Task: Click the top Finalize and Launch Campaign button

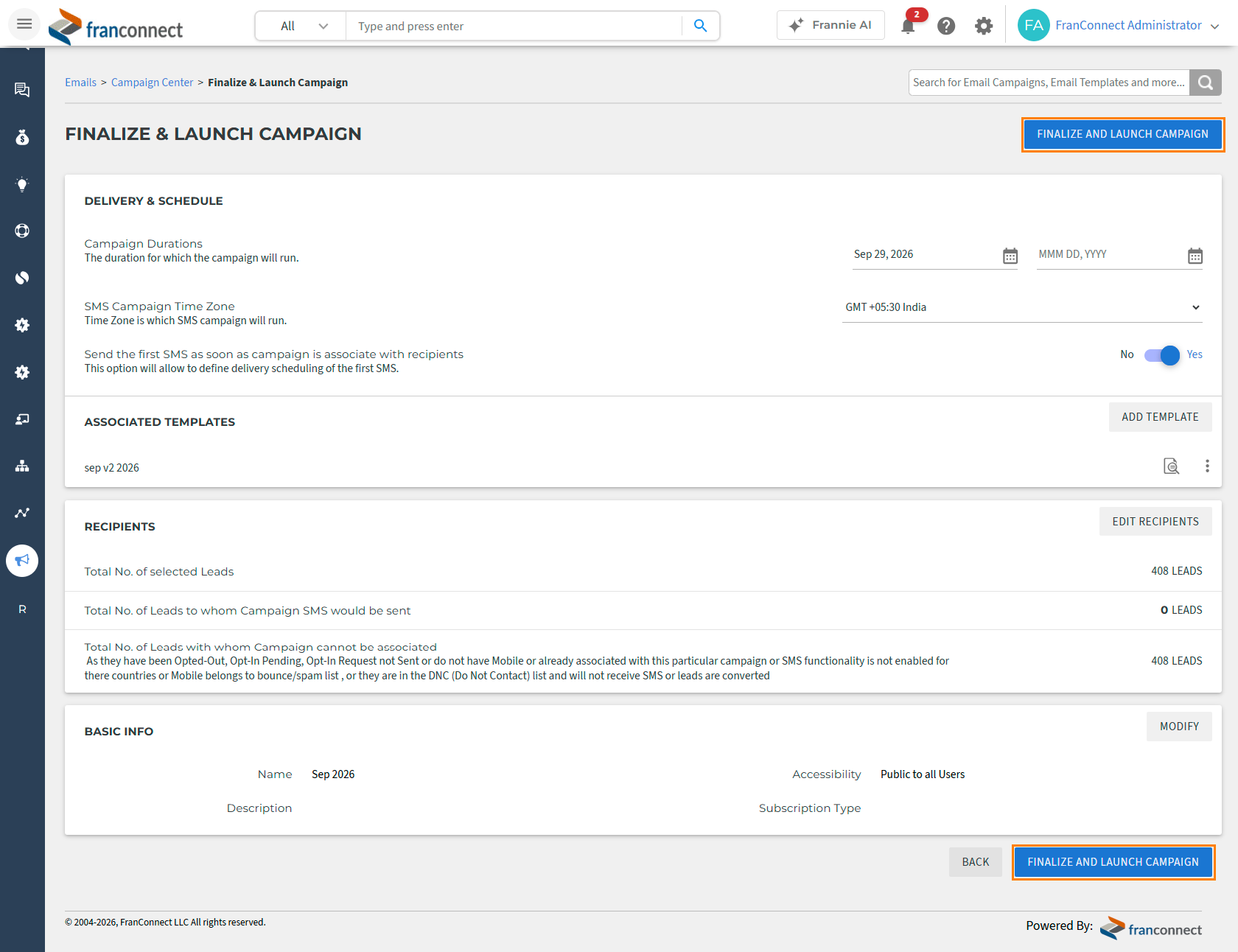Action: pyautogui.click(x=1122, y=134)
